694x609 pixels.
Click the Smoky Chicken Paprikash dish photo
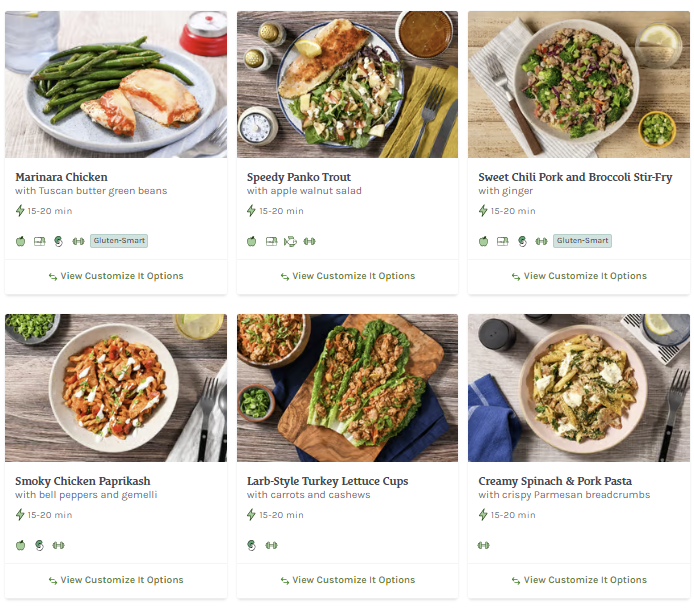(x=115, y=388)
